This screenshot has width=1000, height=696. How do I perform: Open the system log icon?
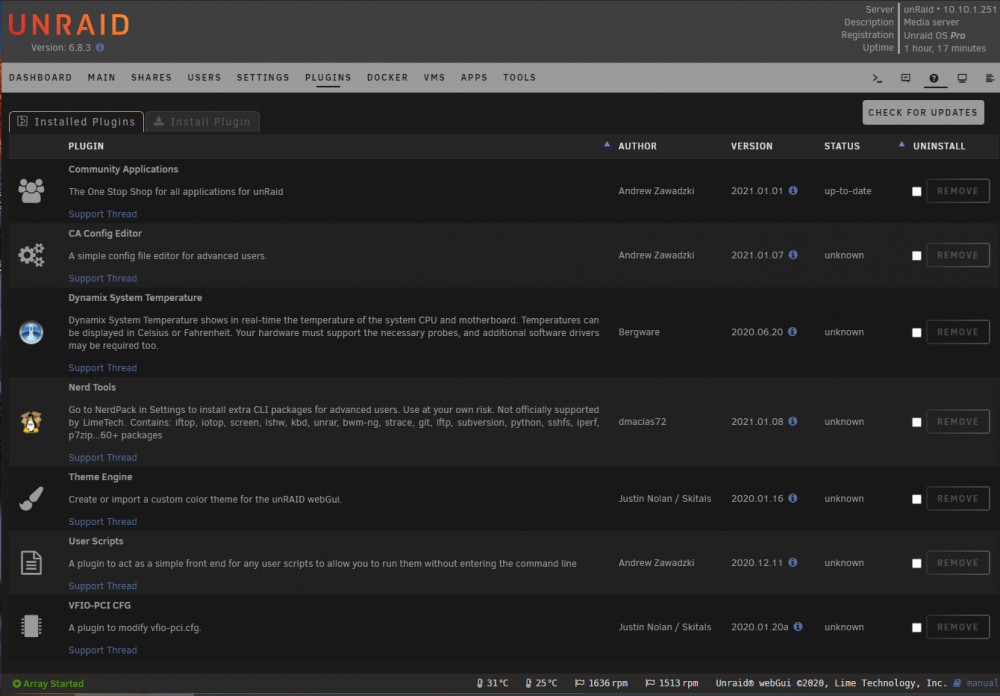[x=989, y=78]
